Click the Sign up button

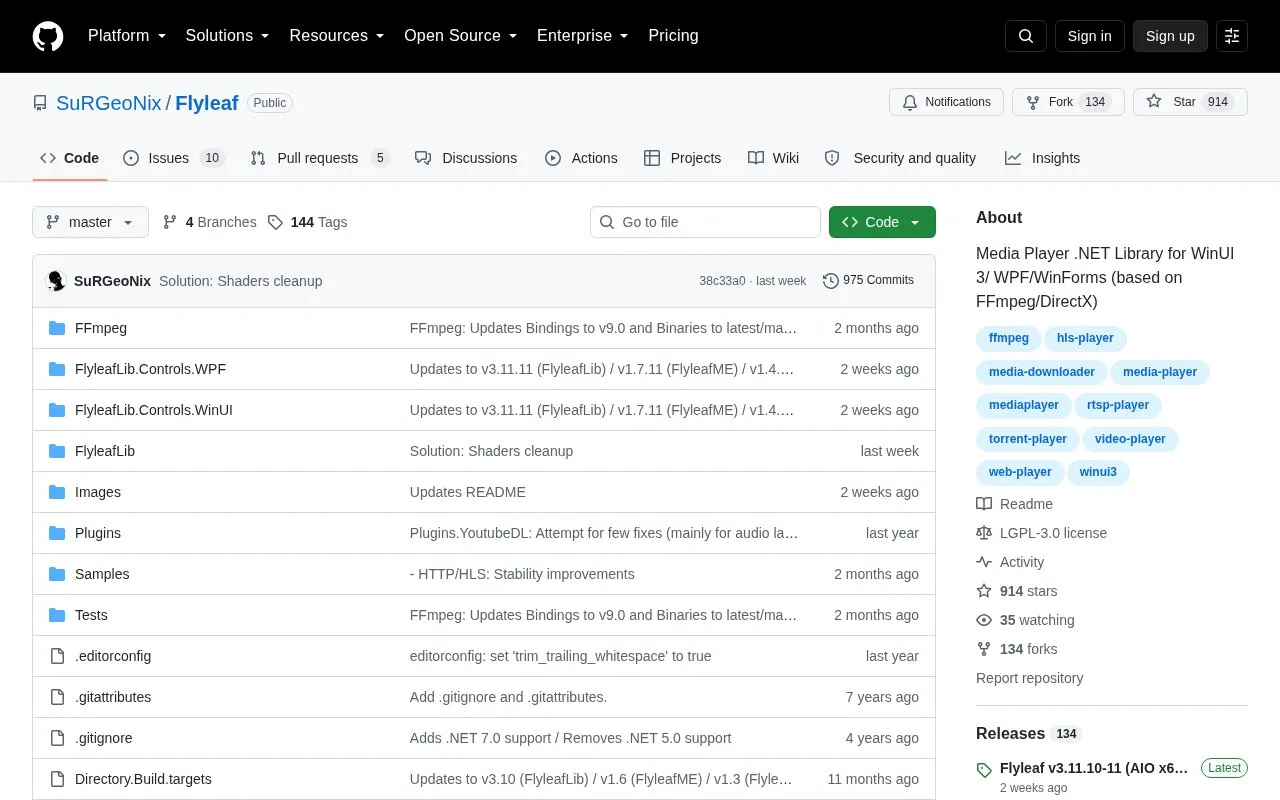(1170, 36)
